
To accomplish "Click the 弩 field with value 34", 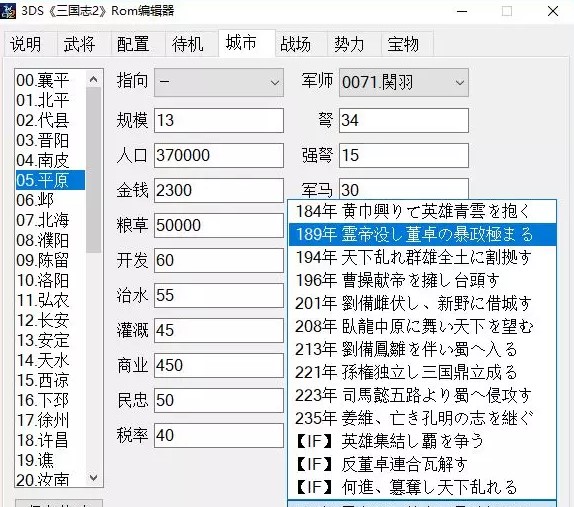I will (x=404, y=120).
